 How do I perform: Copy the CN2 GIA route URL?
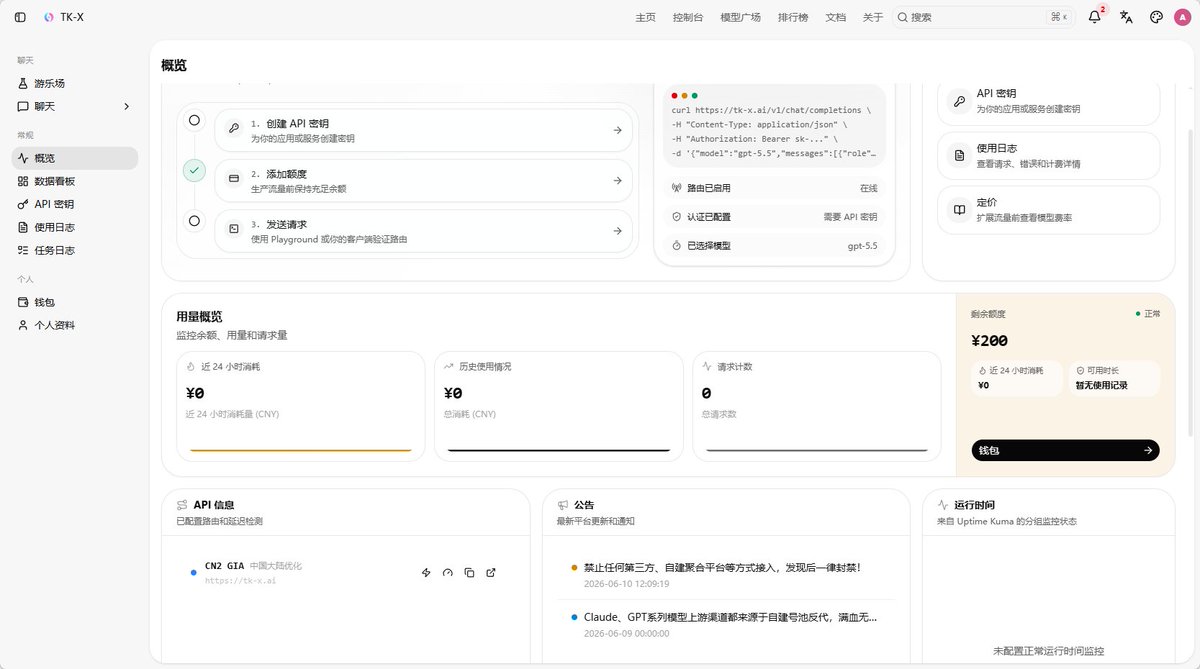click(x=469, y=573)
